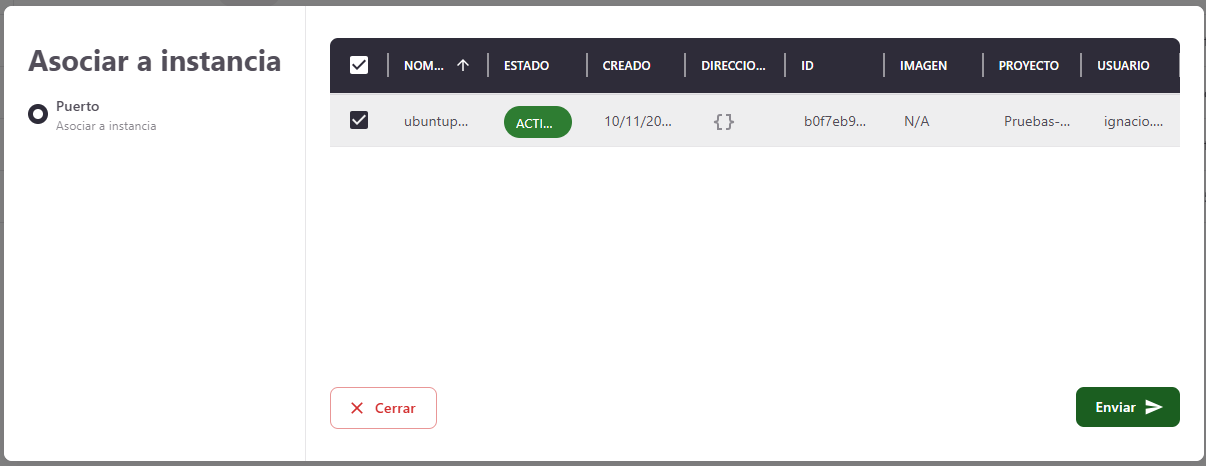Click the ascending sort arrow in name column
This screenshot has width=1206, height=466.
[462, 66]
